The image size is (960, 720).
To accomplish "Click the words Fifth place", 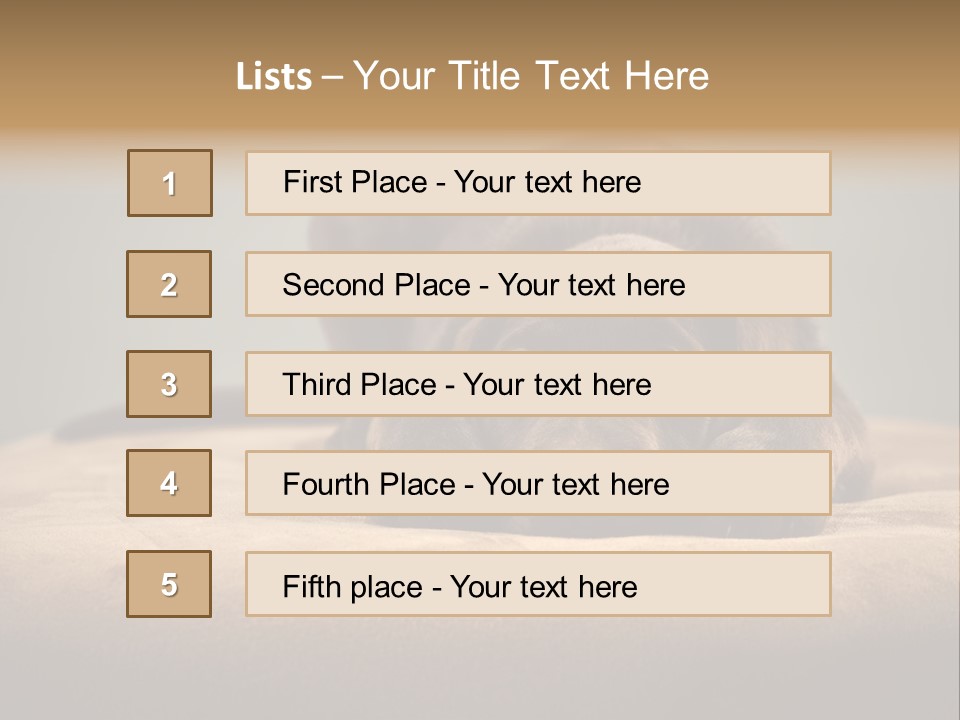I will coord(352,586).
